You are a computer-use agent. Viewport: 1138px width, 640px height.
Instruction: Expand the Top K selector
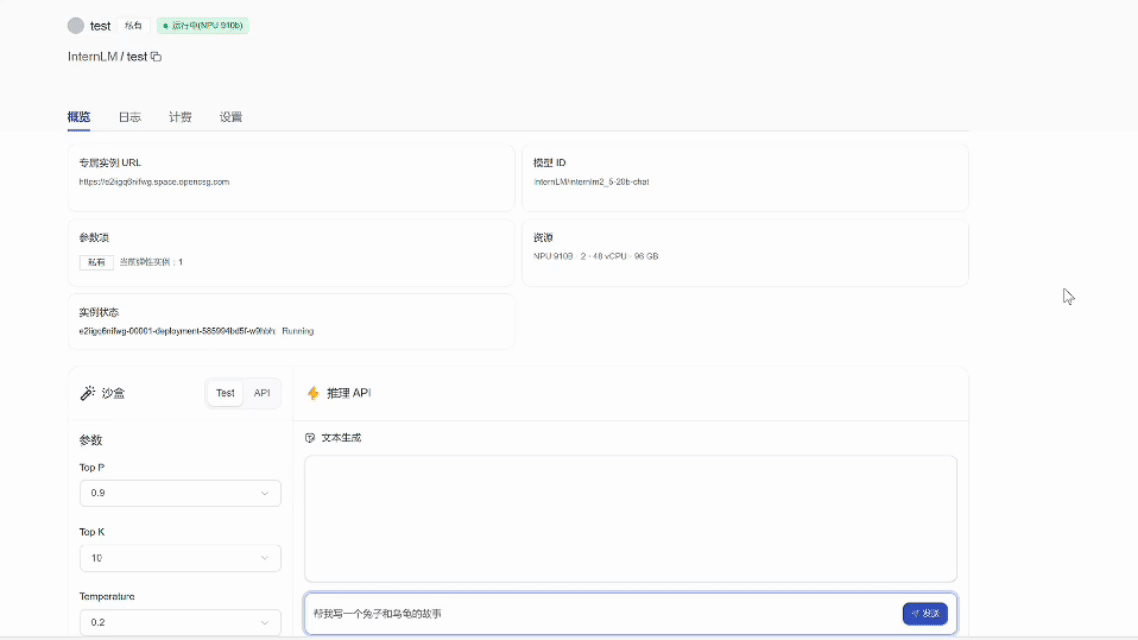pyautogui.click(x=179, y=558)
